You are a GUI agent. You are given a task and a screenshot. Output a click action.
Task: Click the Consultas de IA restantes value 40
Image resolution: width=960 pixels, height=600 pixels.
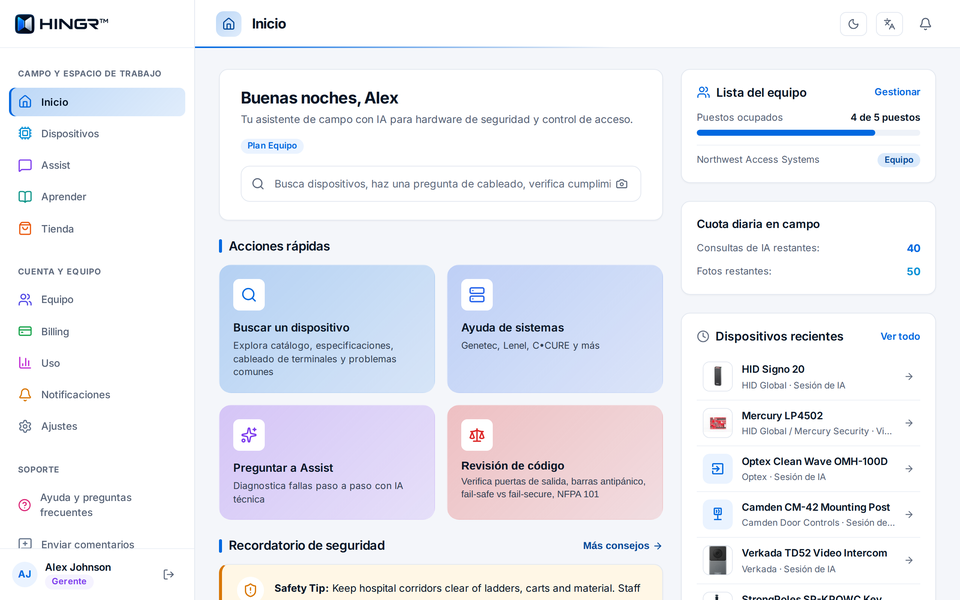(913, 248)
